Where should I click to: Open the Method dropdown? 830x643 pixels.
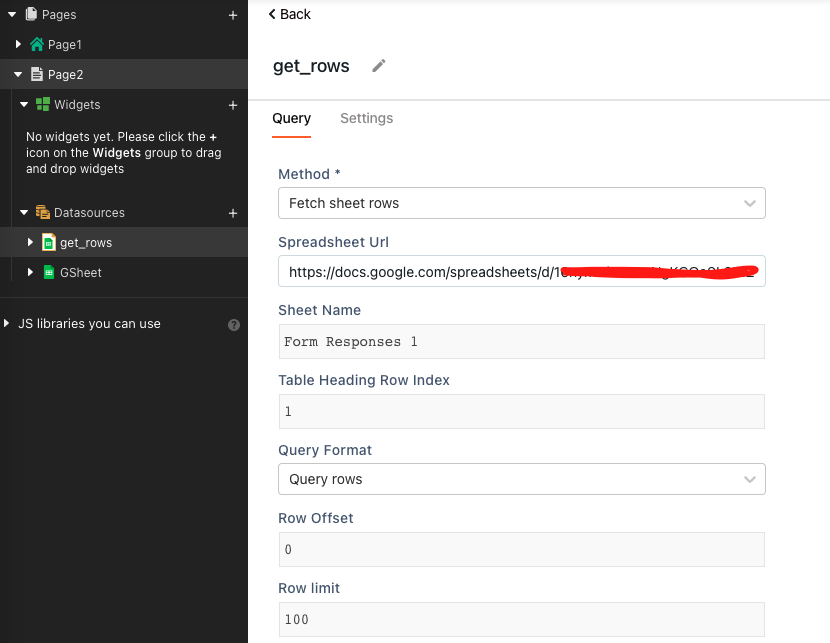(x=521, y=203)
